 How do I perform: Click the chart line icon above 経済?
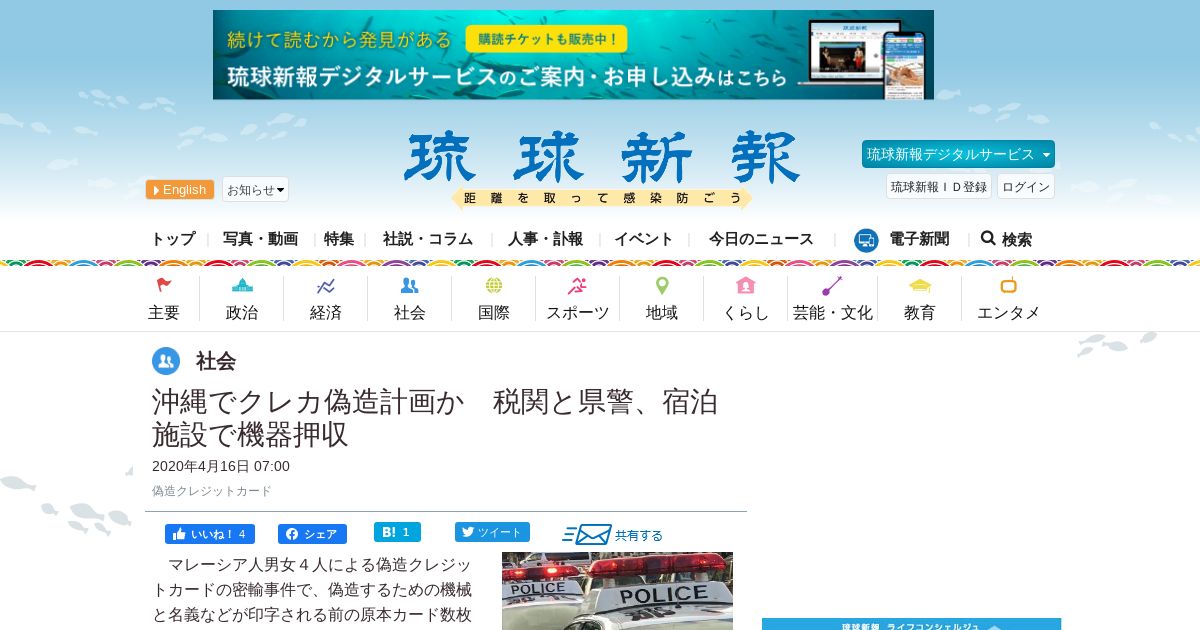pyautogui.click(x=326, y=286)
